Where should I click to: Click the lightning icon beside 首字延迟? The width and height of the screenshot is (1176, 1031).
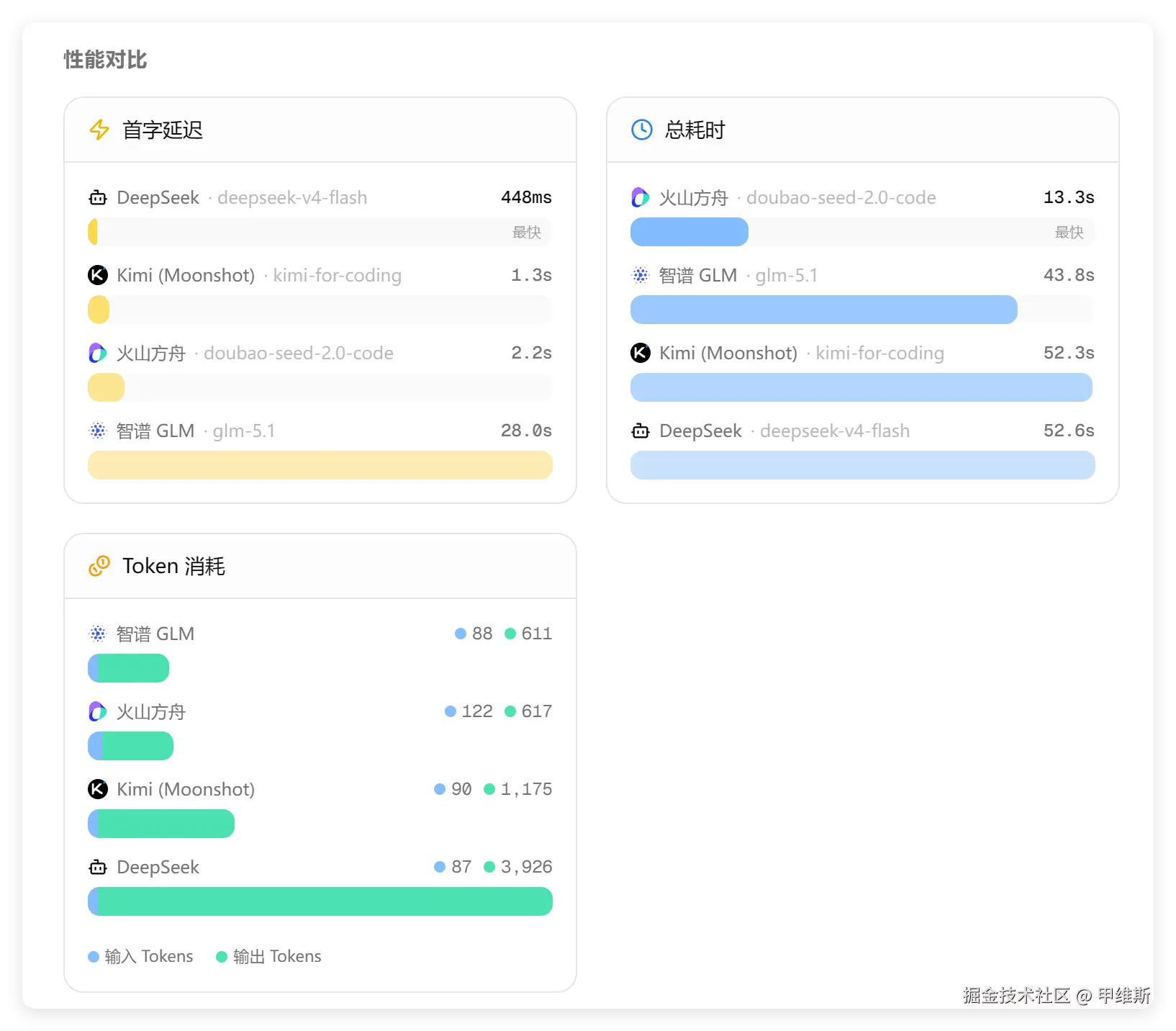99,130
